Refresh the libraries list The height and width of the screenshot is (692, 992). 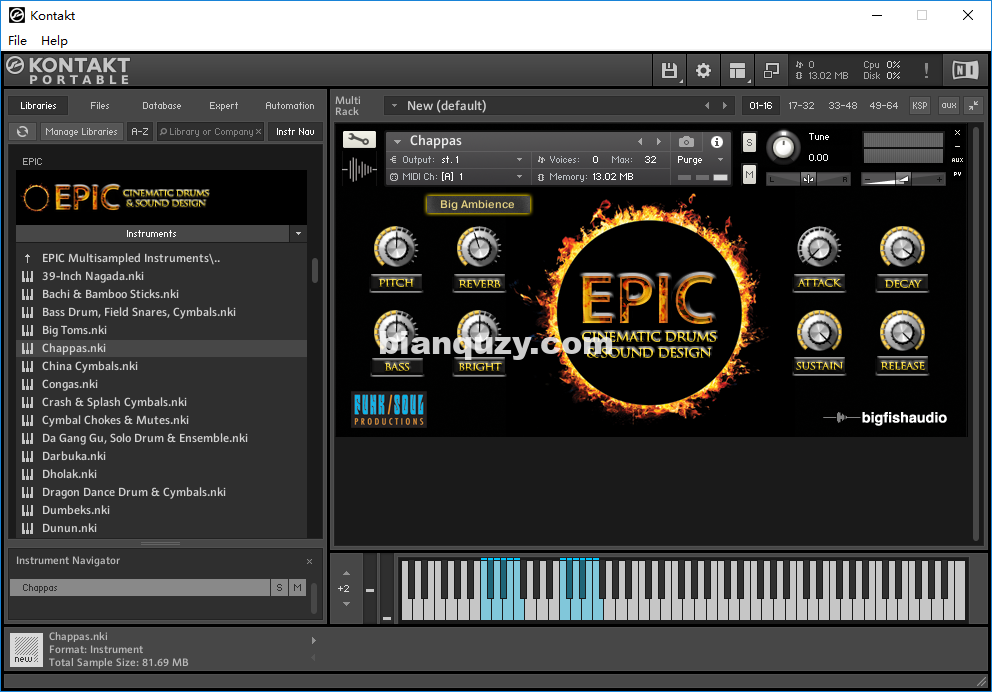click(23, 132)
